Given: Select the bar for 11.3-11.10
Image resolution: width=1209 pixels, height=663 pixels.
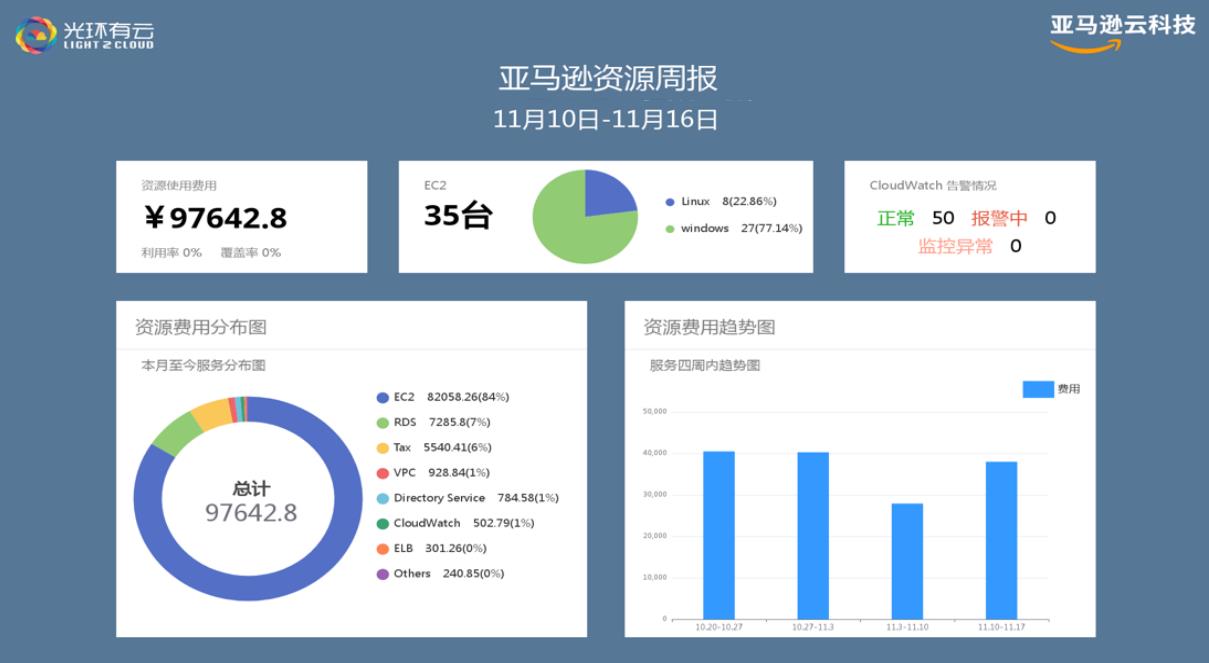Looking at the screenshot, I should click(907, 561).
